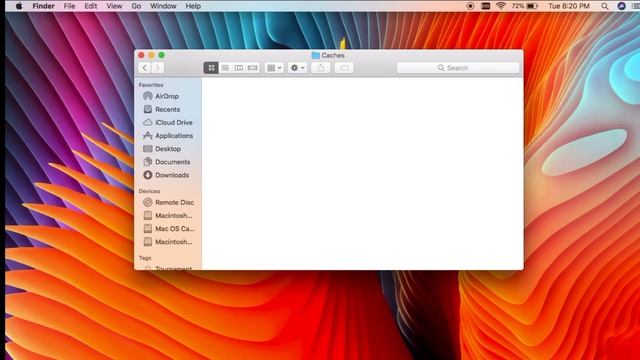Select Recents in the sidebar
The image size is (640, 360).
click(168, 109)
